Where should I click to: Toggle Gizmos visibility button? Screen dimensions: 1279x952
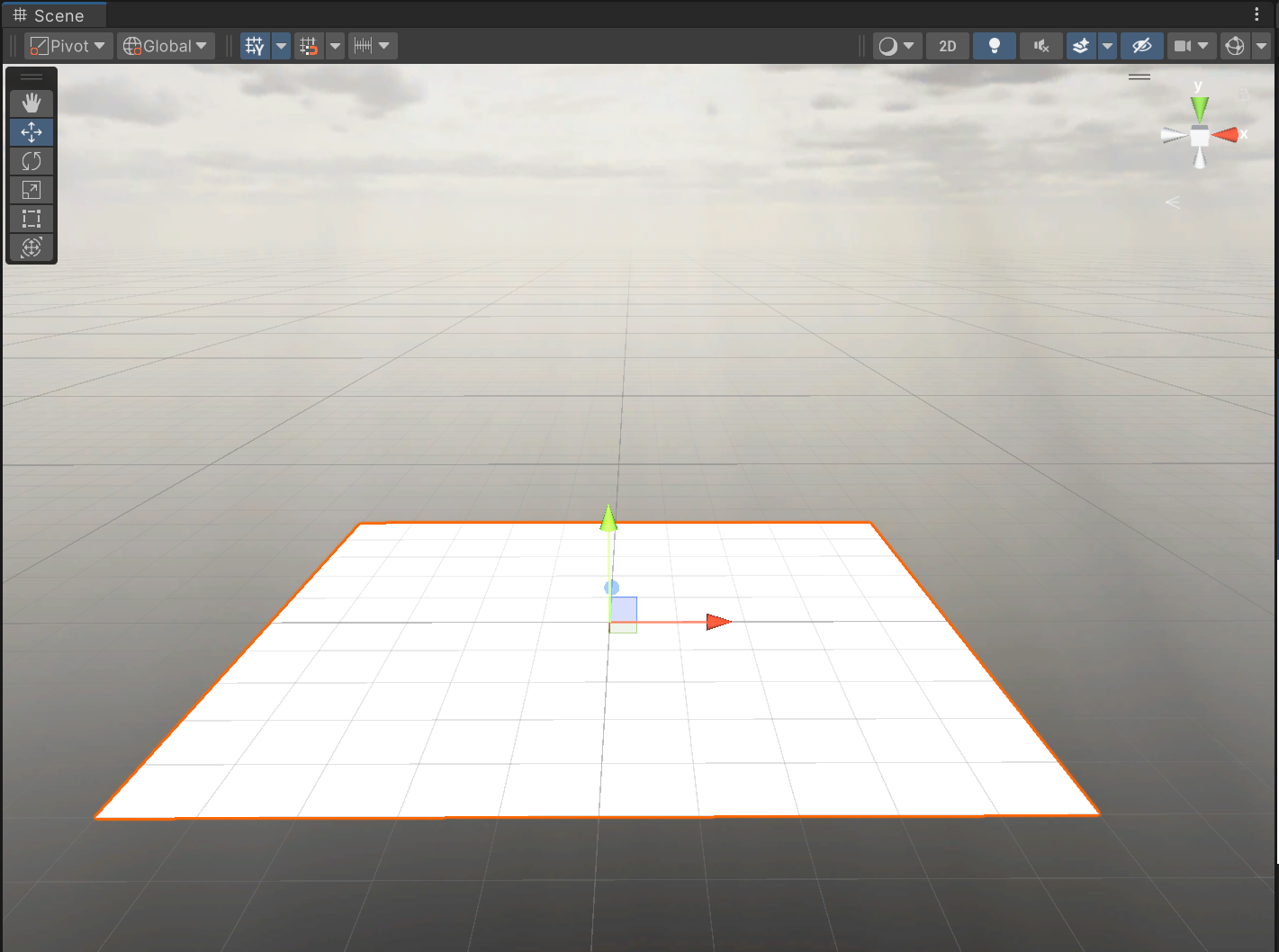(1235, 46)
